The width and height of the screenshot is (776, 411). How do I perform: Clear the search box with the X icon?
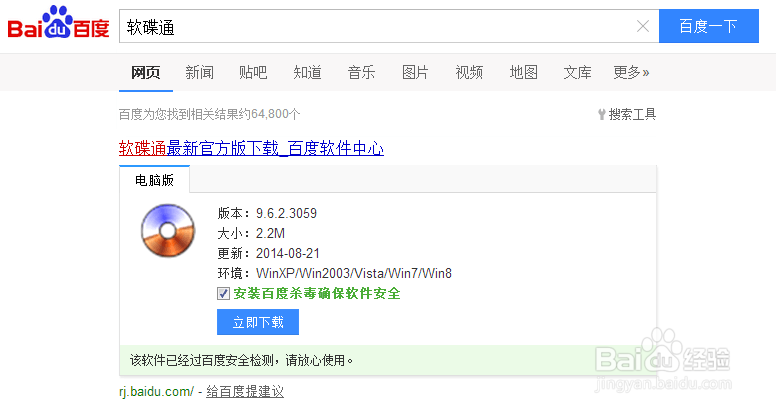point(642,26)
